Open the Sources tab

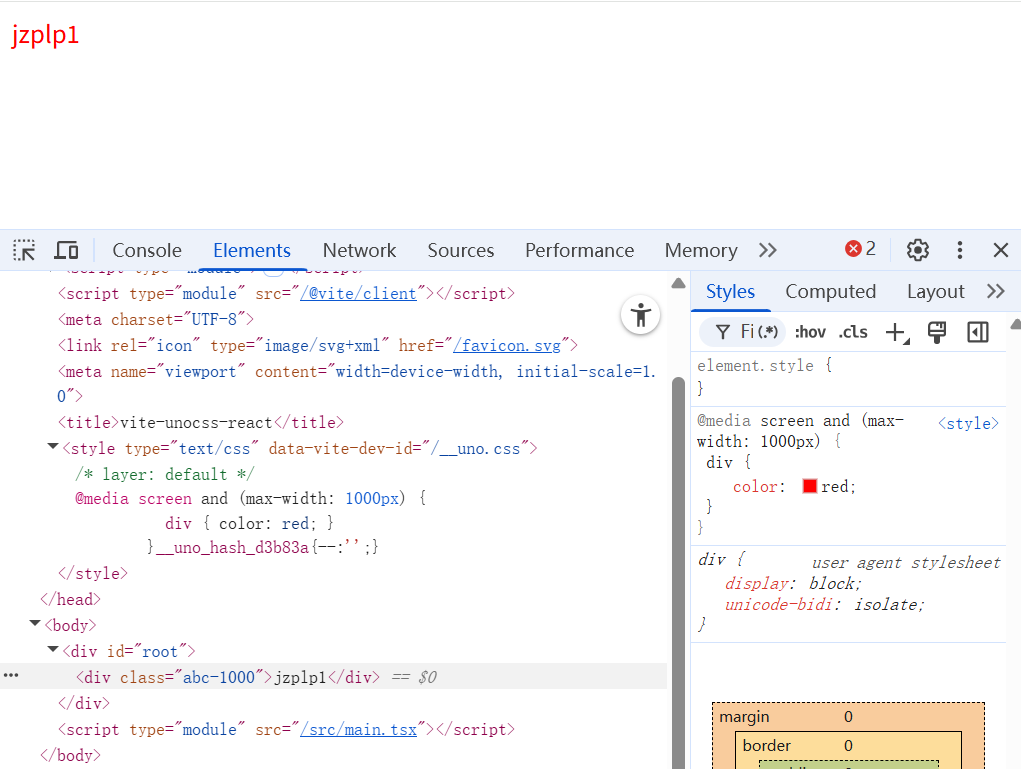click(460, 250)
